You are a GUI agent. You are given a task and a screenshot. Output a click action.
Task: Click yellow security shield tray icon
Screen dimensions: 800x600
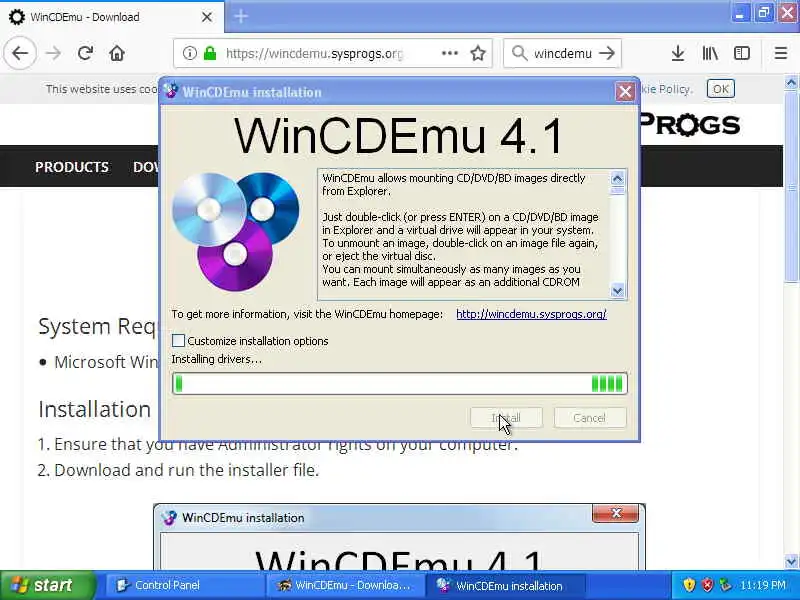pos(689,585)
